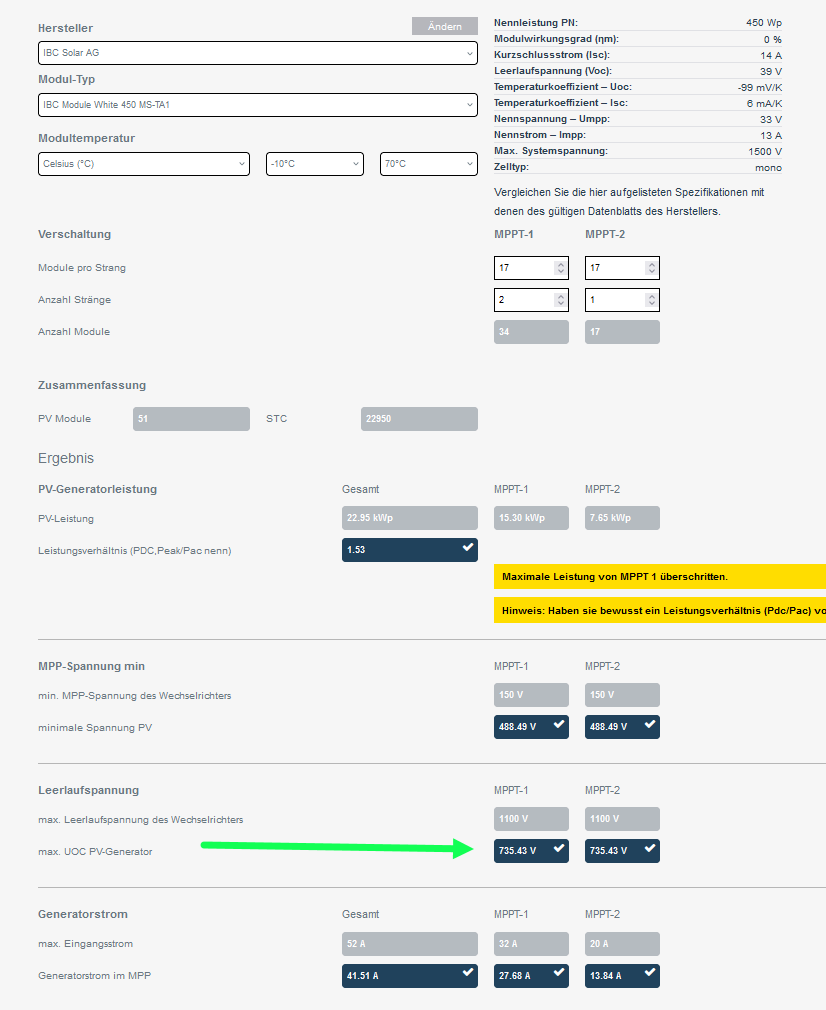Click the checkmark on Gesamt 41.51 A
The width and height of the screenshot is (826, 1010).
pyautogui.click(x=468, y=973)
